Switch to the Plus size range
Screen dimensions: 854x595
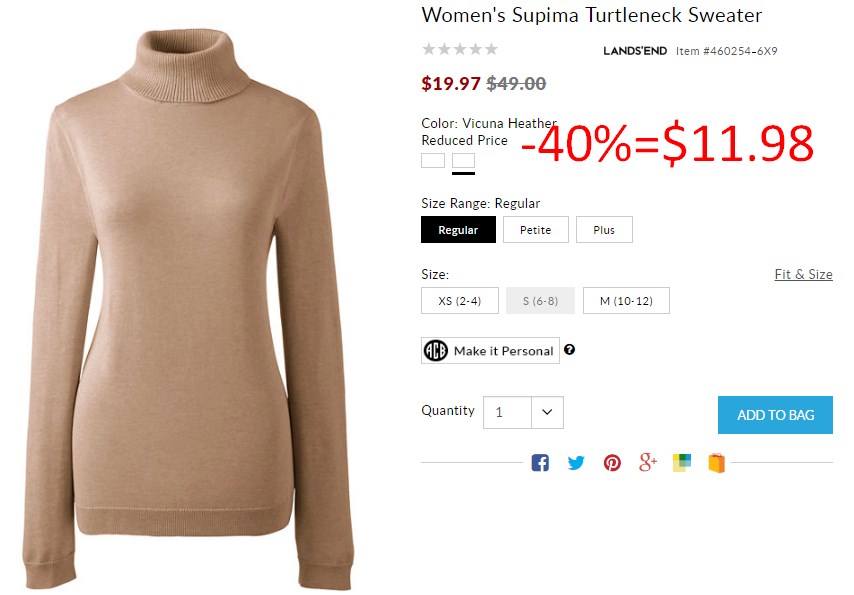pyautogui.click(x=604, y=229)
